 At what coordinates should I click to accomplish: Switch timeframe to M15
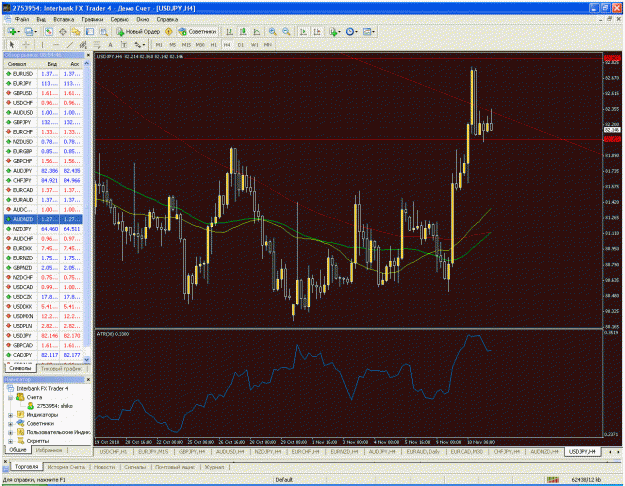coord(186,45)
